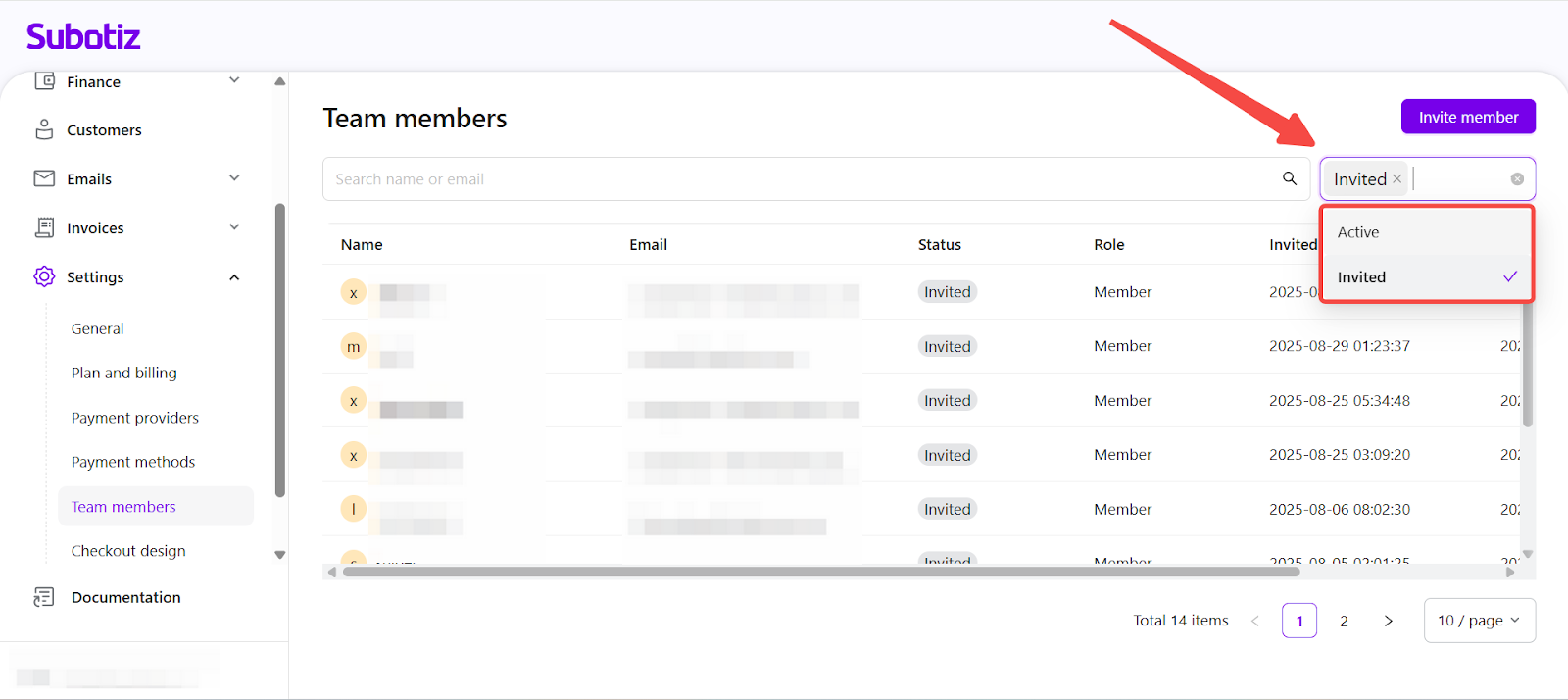
Task: Click the Documentation sidebar icon
Action: click(x=44, y=597)
